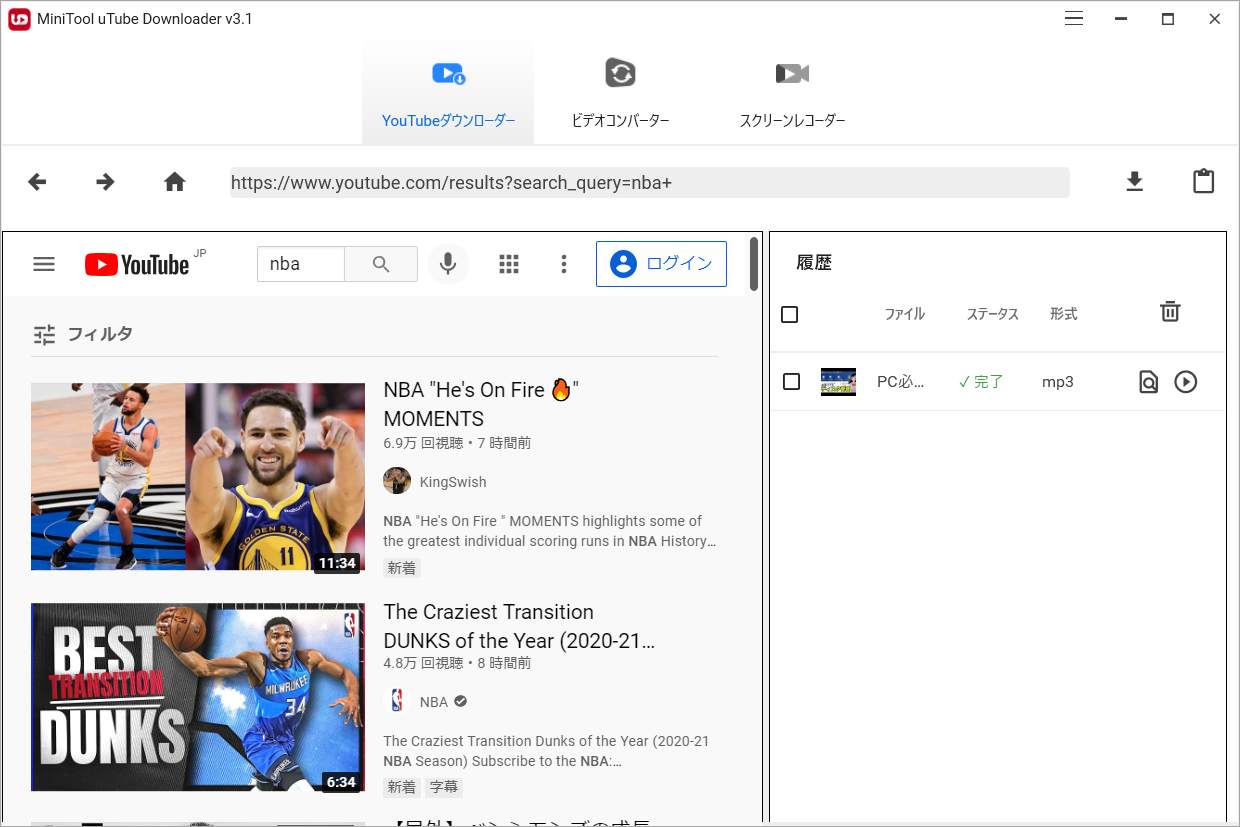Viewport: 1240px width, 827px height.
Task: Open the YouTube guide hamburger menu
Action: tap(44, 264)
